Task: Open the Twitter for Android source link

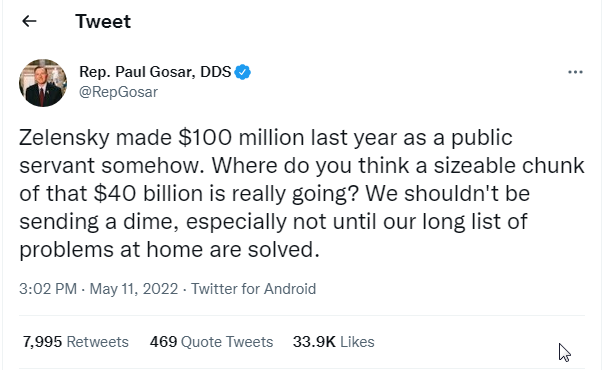Action: tap(253, 289)
